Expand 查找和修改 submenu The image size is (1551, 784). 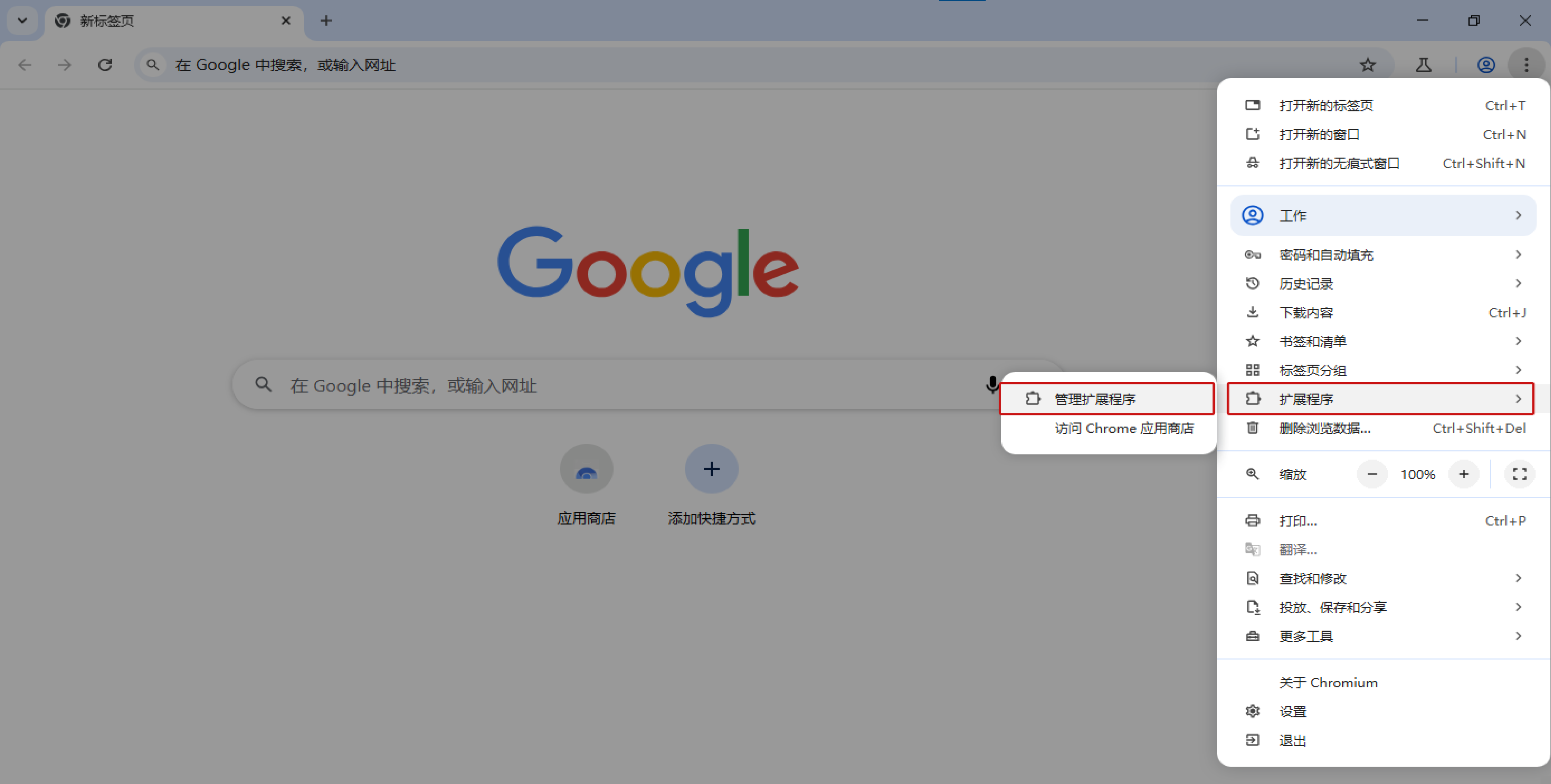(x=1383, y=578)
